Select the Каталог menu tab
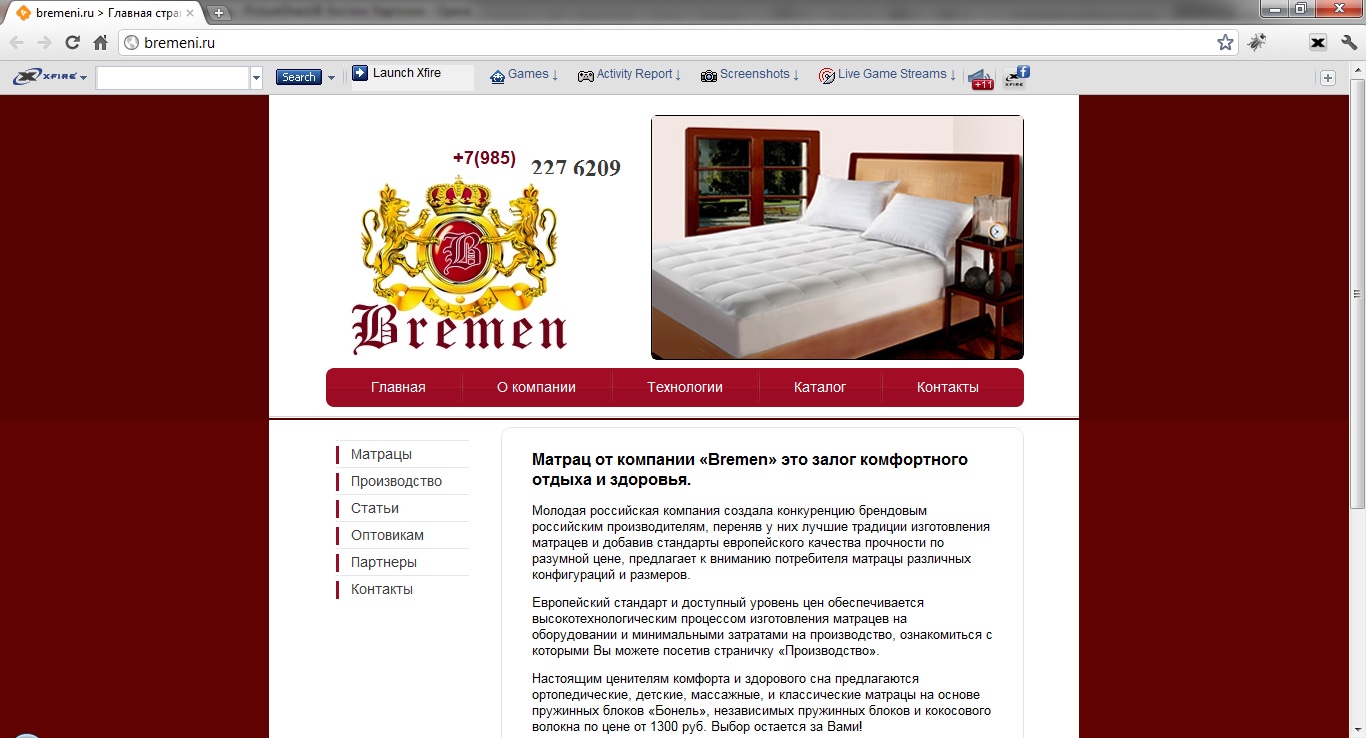Image resolution: width=1366 pixels, height=738 pixels. tap(820, 387)
